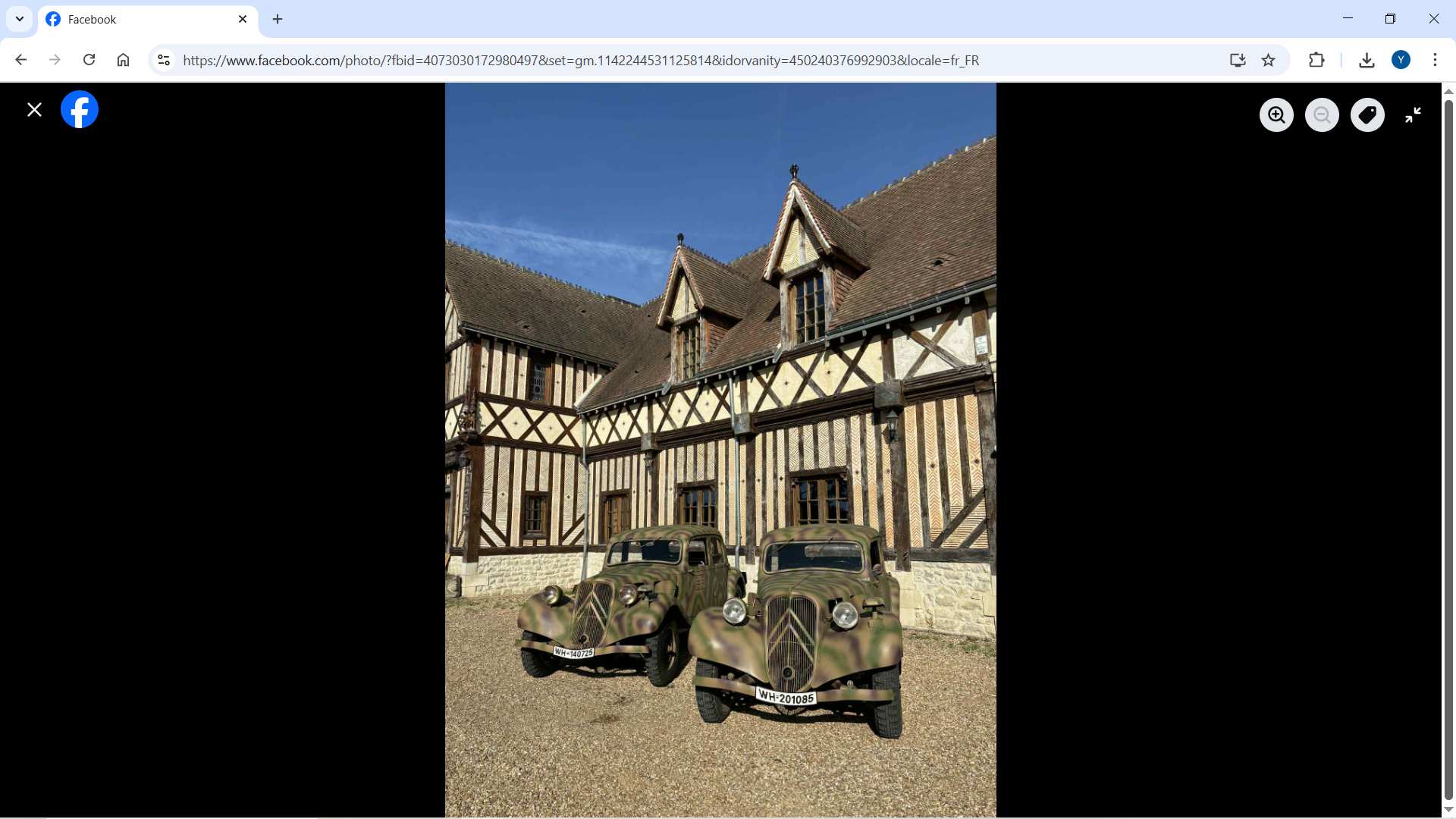
Task: Exit fullscreen photo mode
Action: click(x=1413, y=115)
